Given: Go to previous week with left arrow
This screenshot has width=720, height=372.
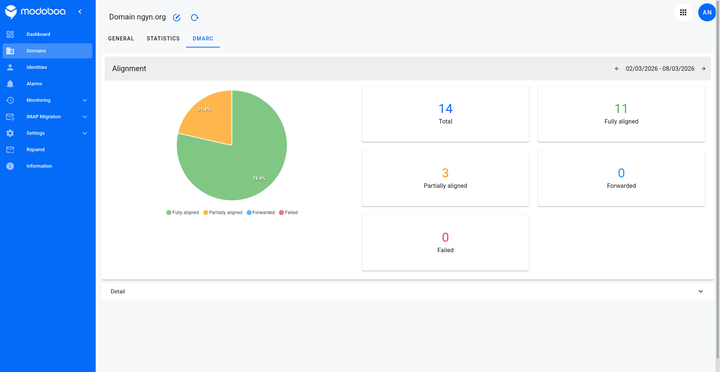Looking at the screenshot, I should click(x=617, y=69).
